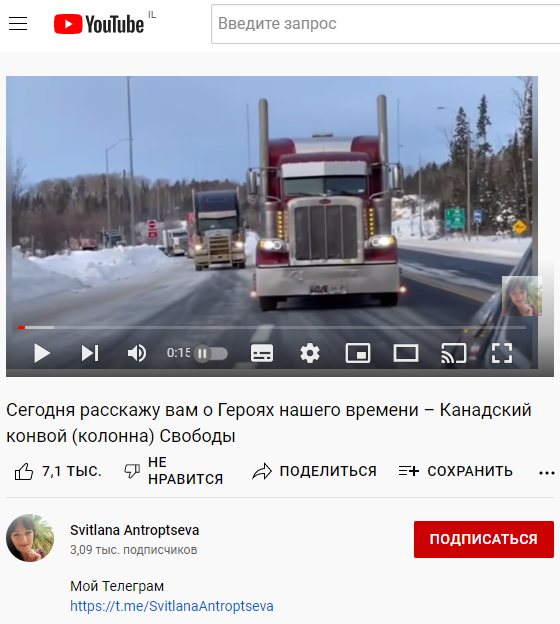This screenshot has height=624, width=560.
Task: Enable miniplayer mode
Action: point(358,353)
